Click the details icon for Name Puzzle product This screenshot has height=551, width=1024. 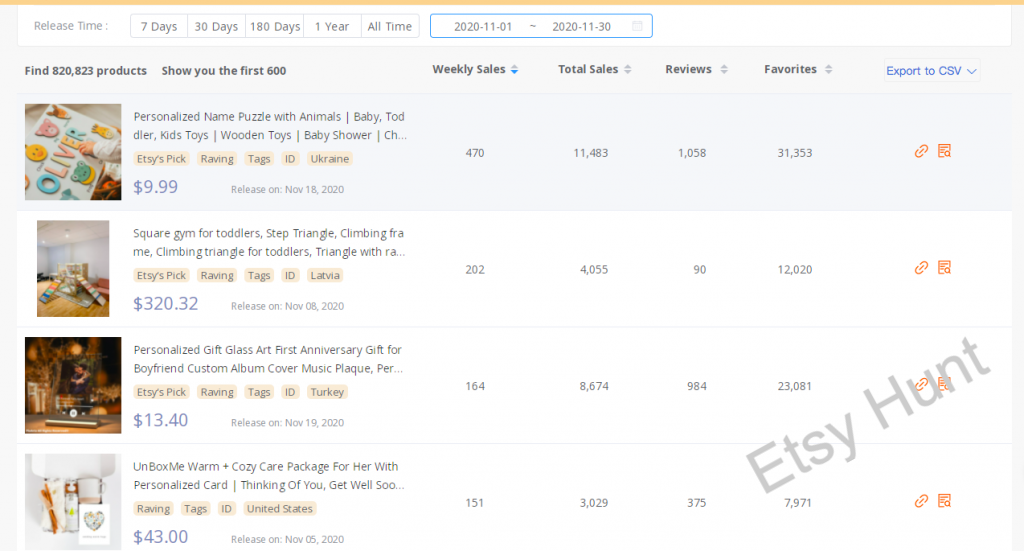tap(944, 151)
